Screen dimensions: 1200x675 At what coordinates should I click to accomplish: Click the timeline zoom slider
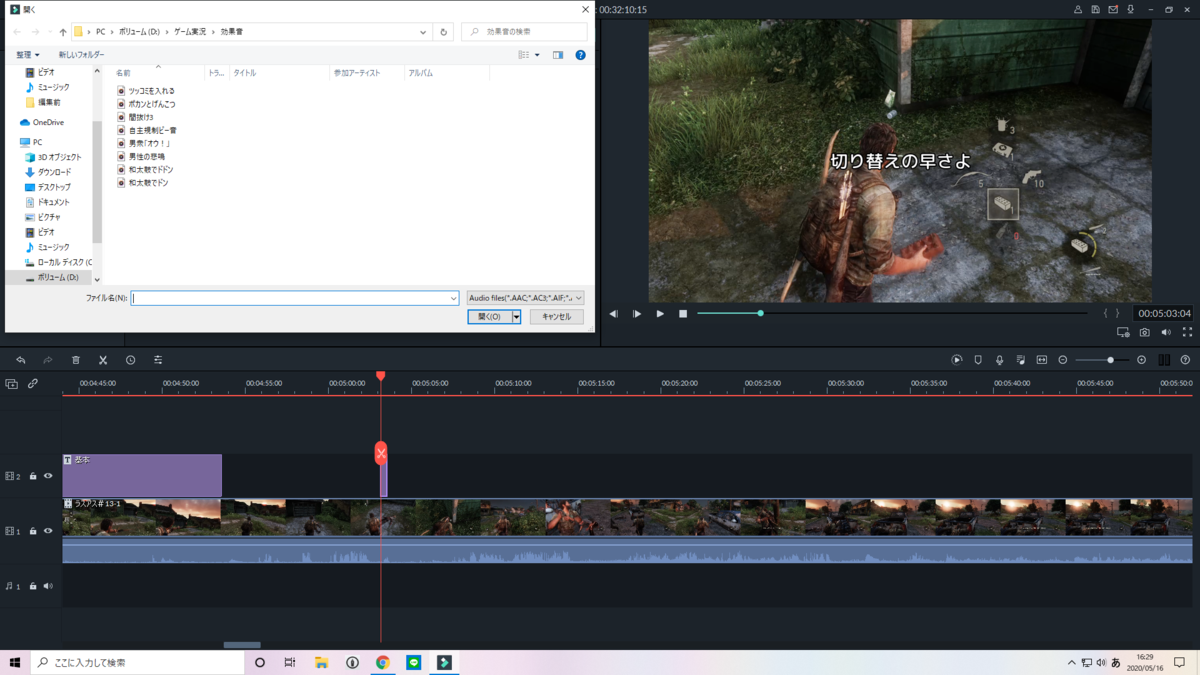[1103, 360]
